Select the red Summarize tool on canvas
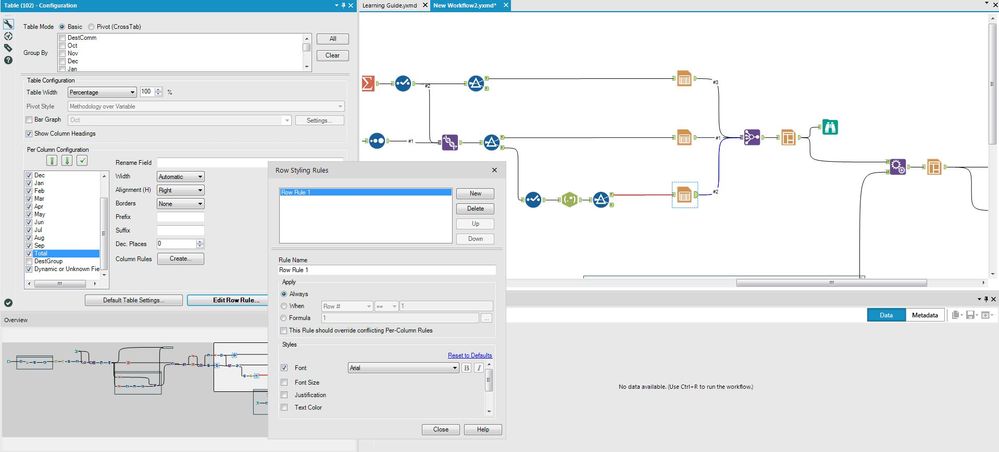The width and height of the screenshot is (999, 452). tap(368, 84)
